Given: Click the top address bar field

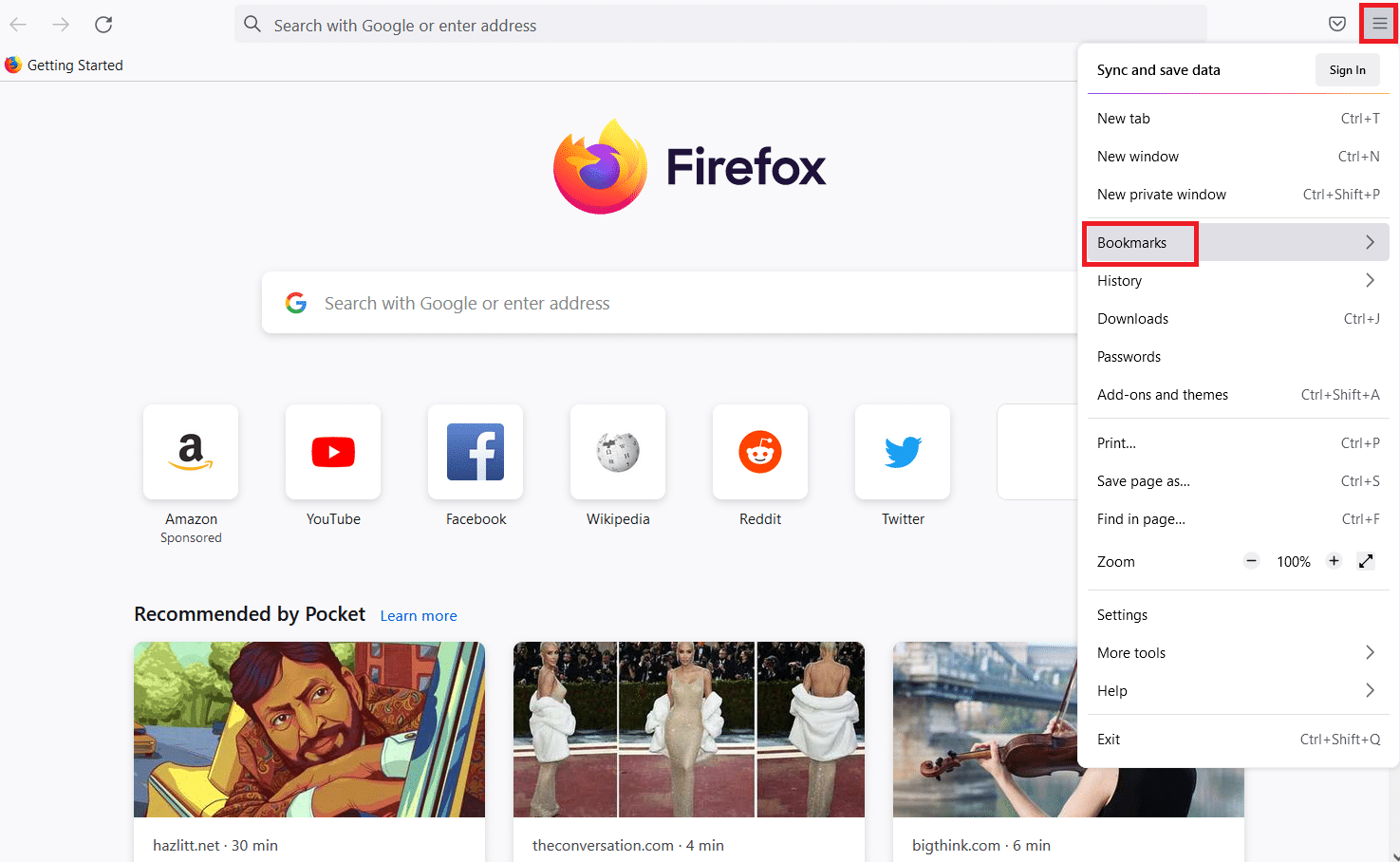Looking at the screenshot, I should click(720, 25).
